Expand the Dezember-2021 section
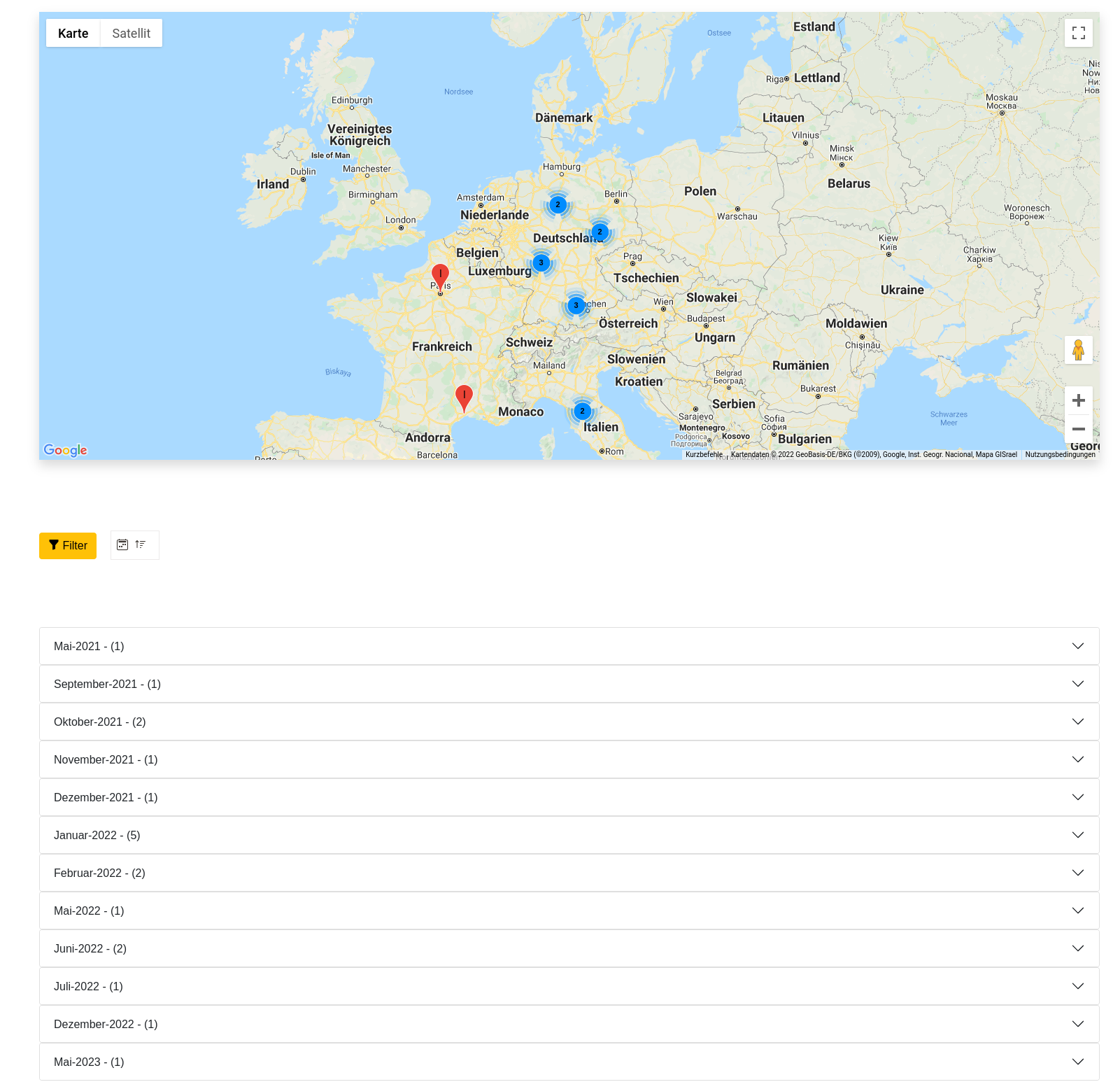1120x1089 pixels. 569,797
